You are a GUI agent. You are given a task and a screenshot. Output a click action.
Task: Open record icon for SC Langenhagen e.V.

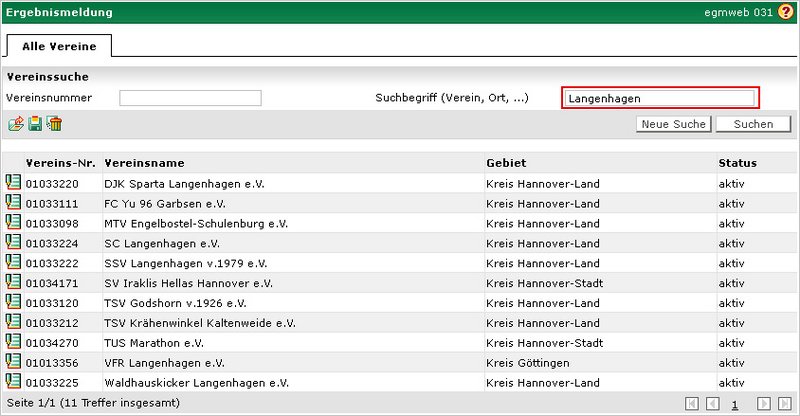tap(13, 242)
